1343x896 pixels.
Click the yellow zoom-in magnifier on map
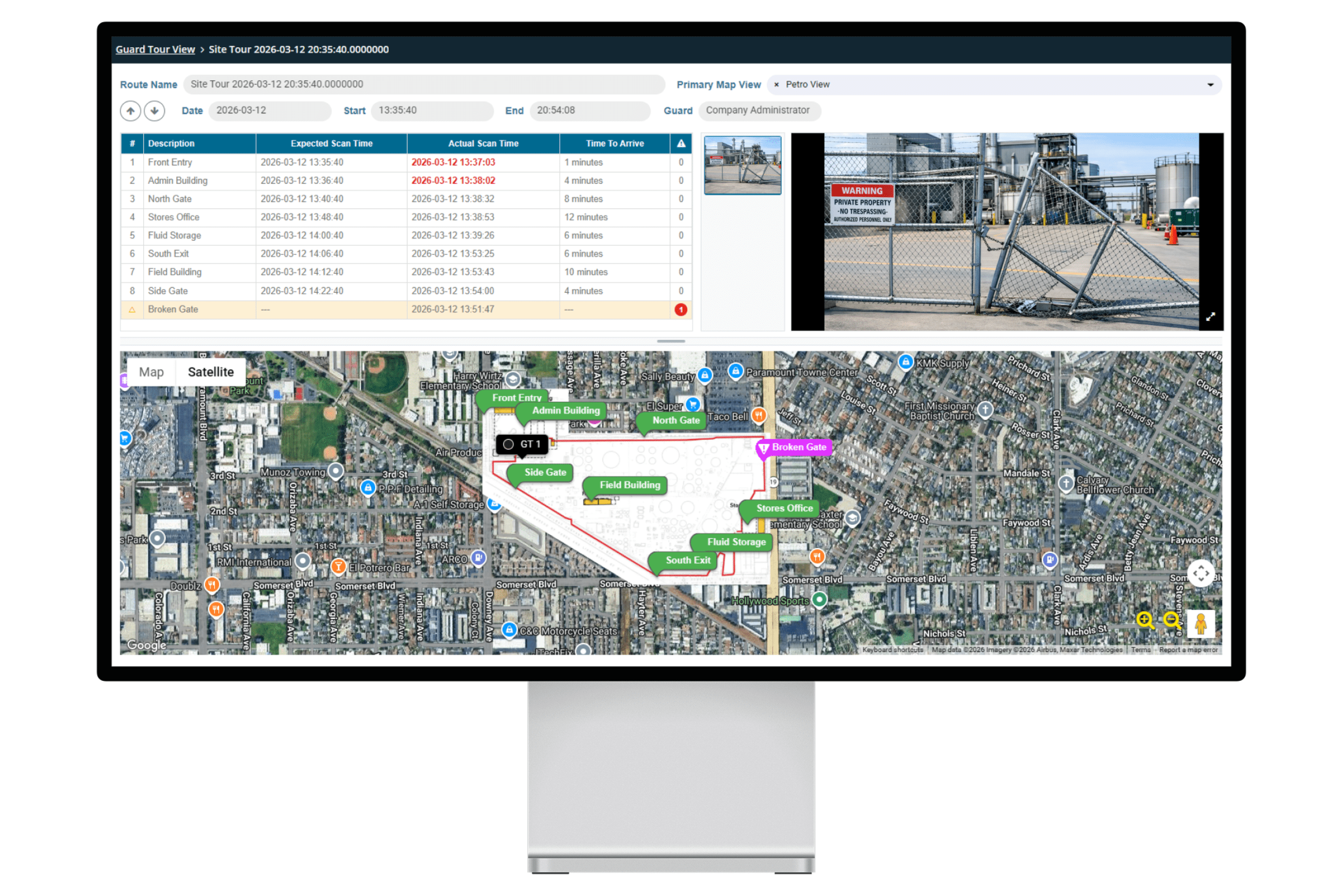(1145, 620)
